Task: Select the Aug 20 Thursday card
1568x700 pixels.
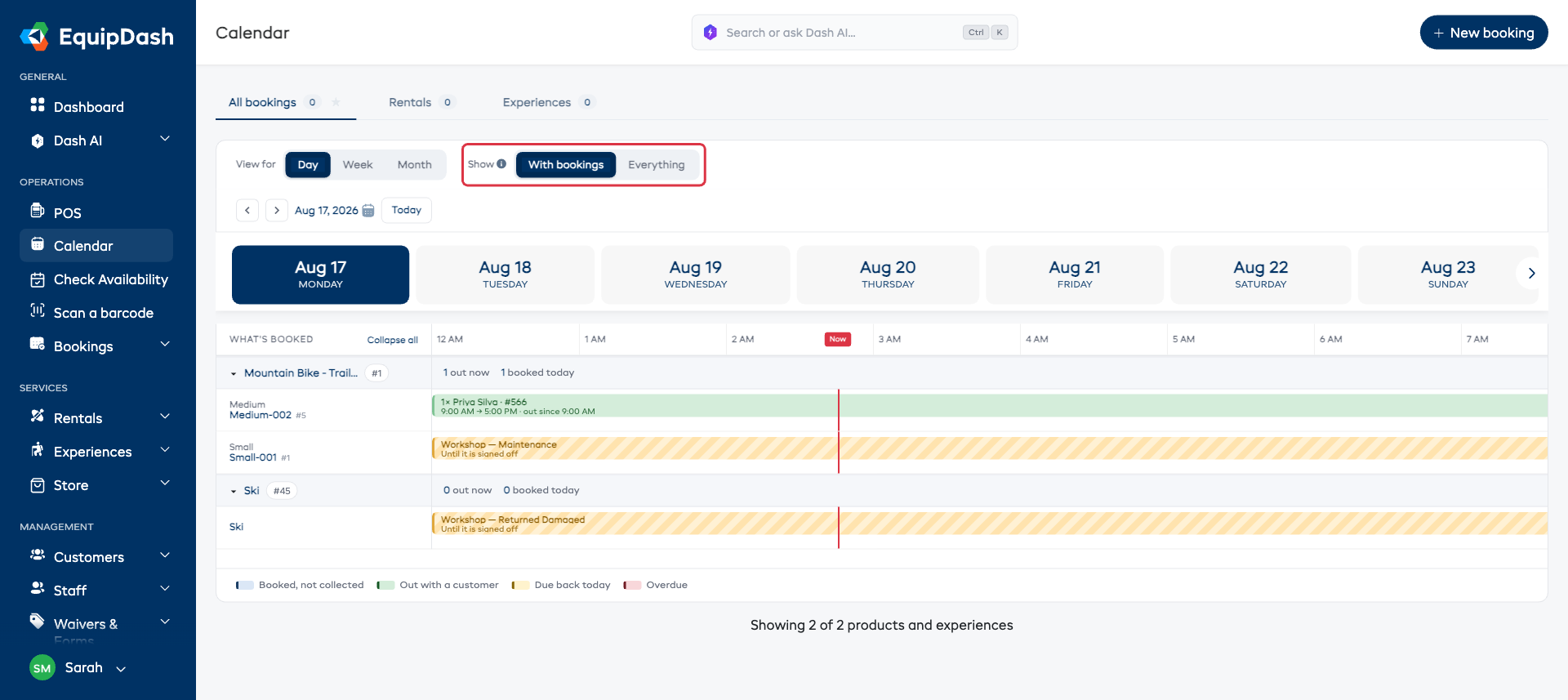Action: 888,274
